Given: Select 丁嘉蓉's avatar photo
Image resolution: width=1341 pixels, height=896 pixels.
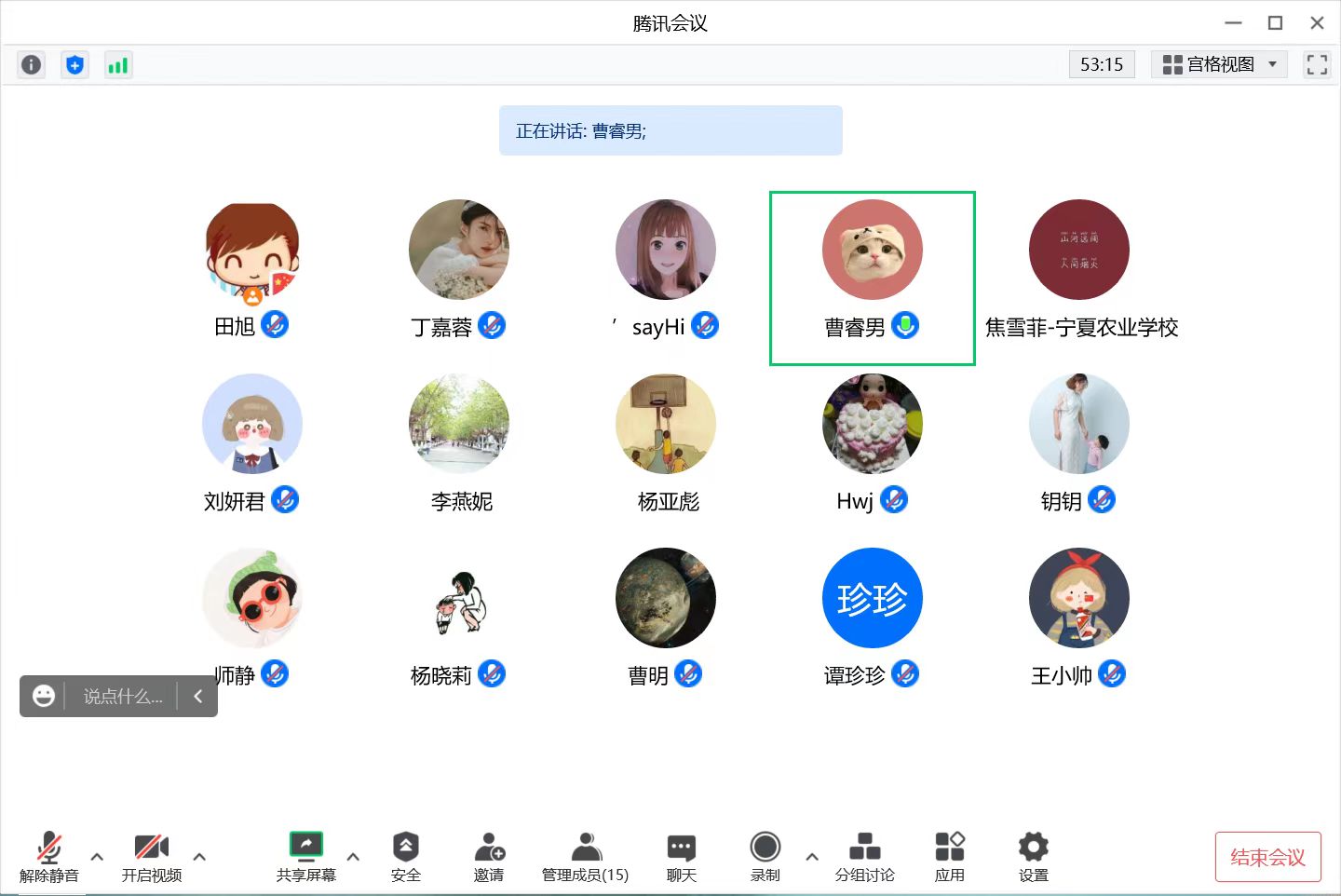Looking at the screenshot, I should coord(459,250).
